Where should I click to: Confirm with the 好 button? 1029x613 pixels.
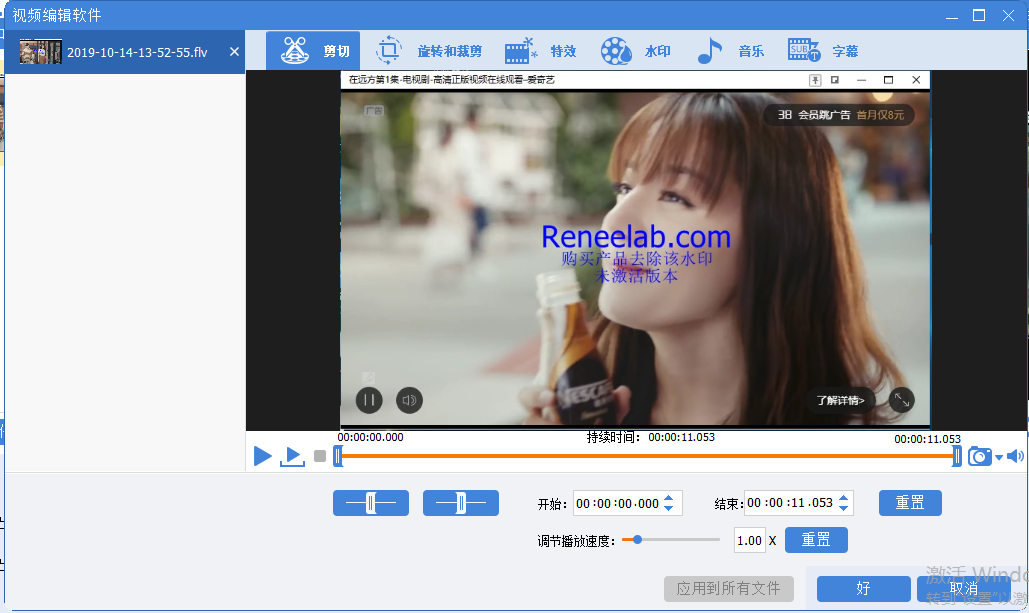point(864,589)
